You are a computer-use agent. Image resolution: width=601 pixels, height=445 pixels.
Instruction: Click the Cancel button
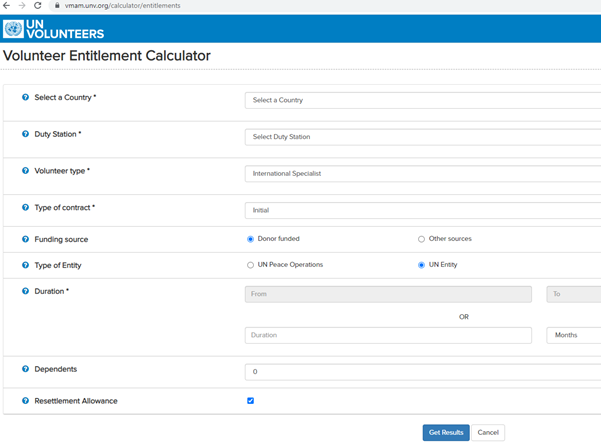(x=488, y=433)
